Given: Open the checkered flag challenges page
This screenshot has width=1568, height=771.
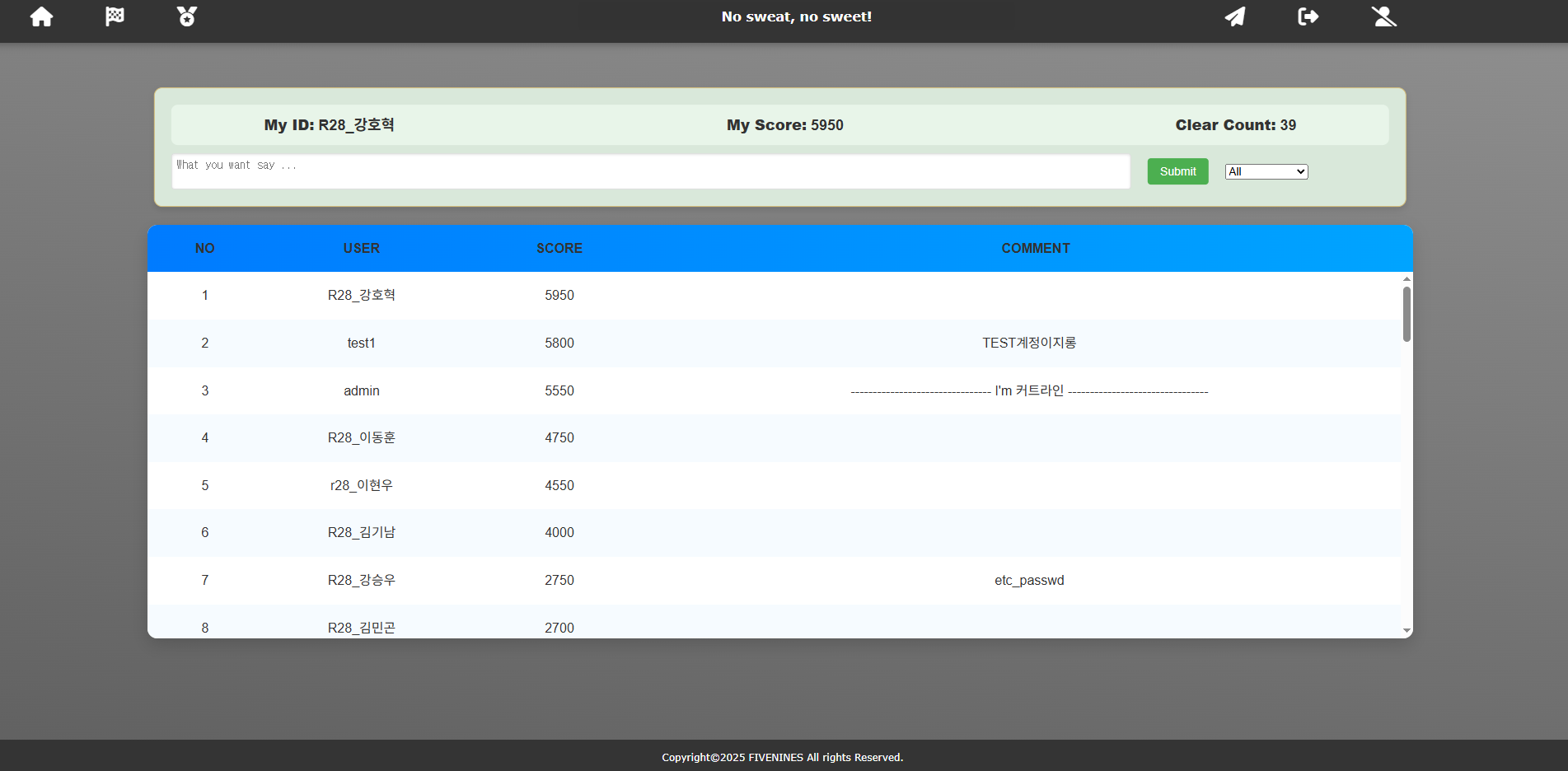Looking at the screenshot, I should pyautogui.click(x=115, y=16).
